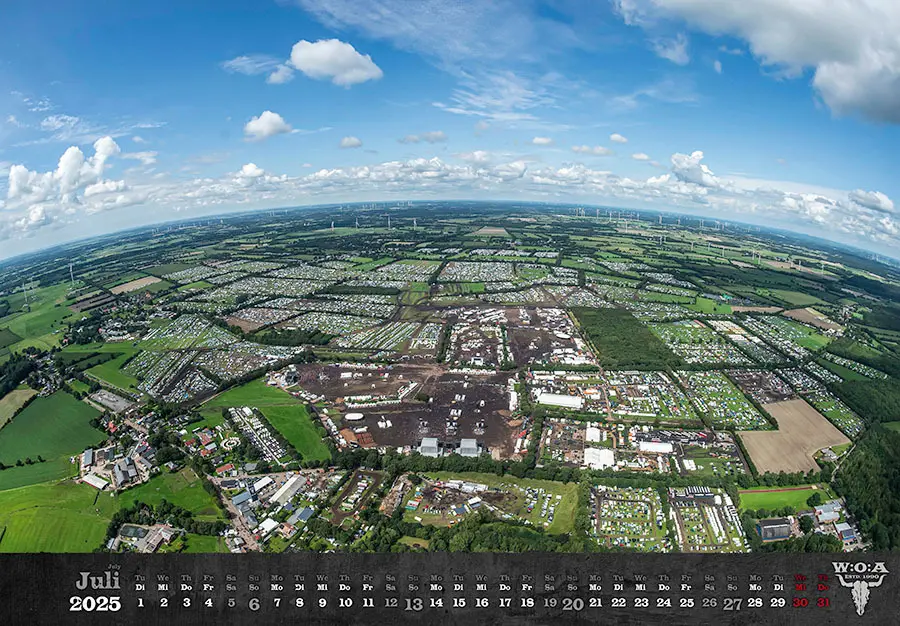Screen dimensions: 900x626
Task: Choose day 3 in the calendar strip
Action: click(186, 602)
